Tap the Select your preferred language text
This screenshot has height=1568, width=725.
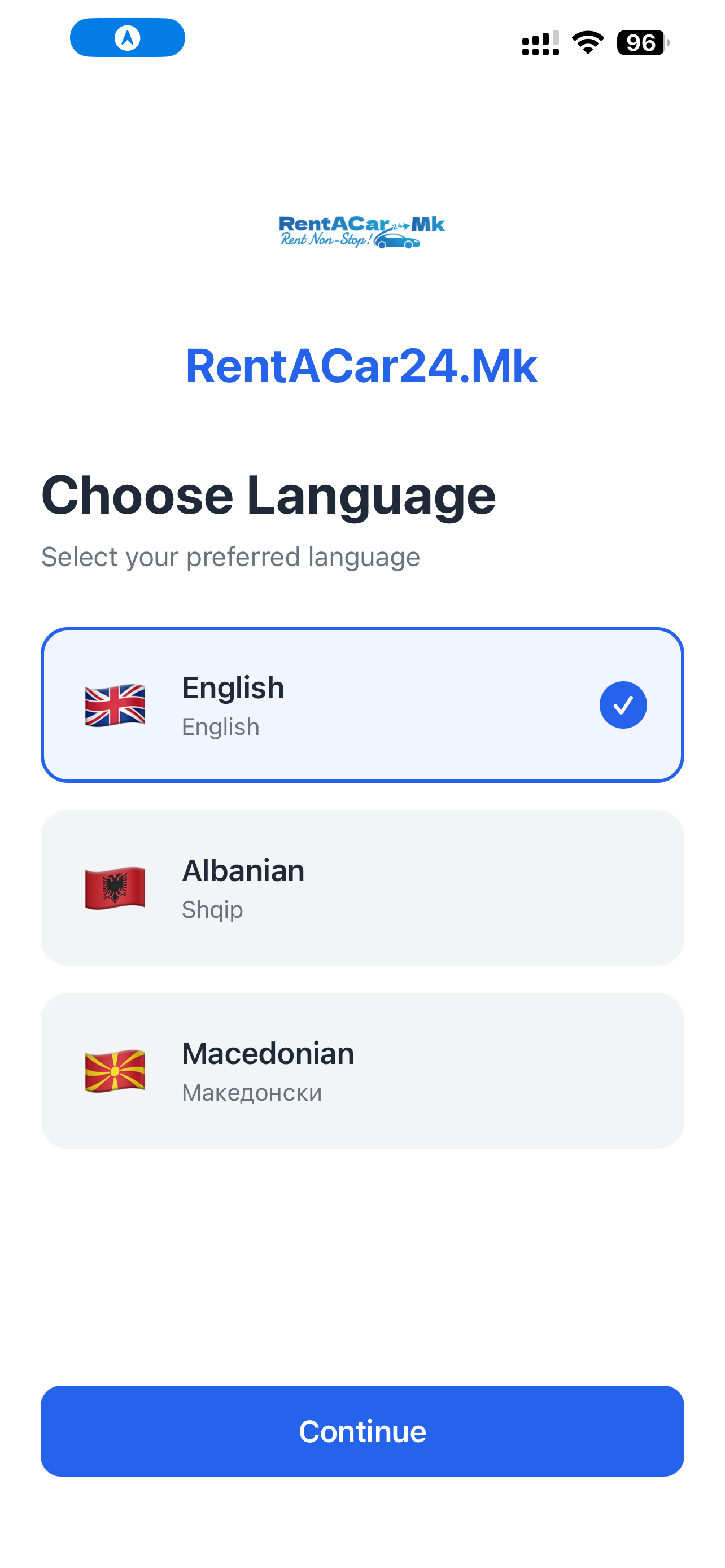pyautogui.click(x=231, y=557)
